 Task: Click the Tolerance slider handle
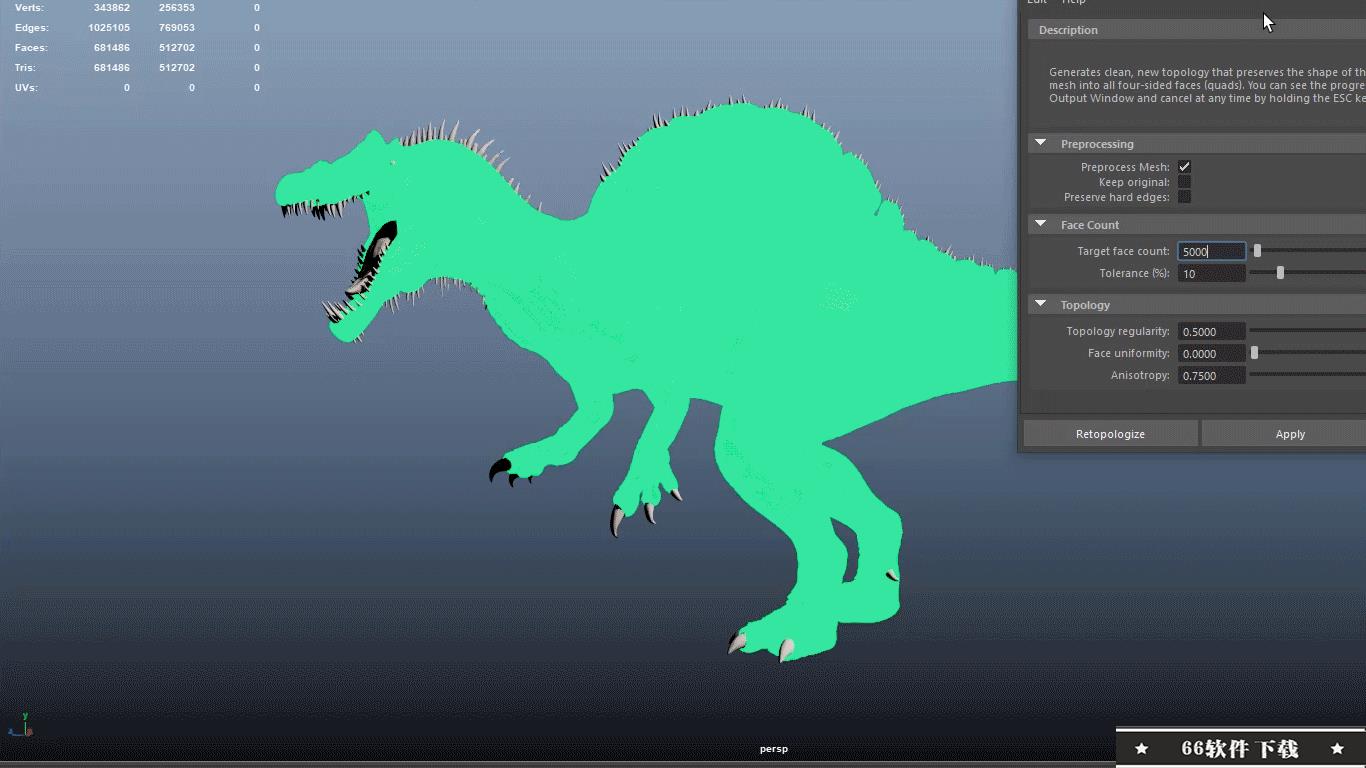(x=1280, y=273)
